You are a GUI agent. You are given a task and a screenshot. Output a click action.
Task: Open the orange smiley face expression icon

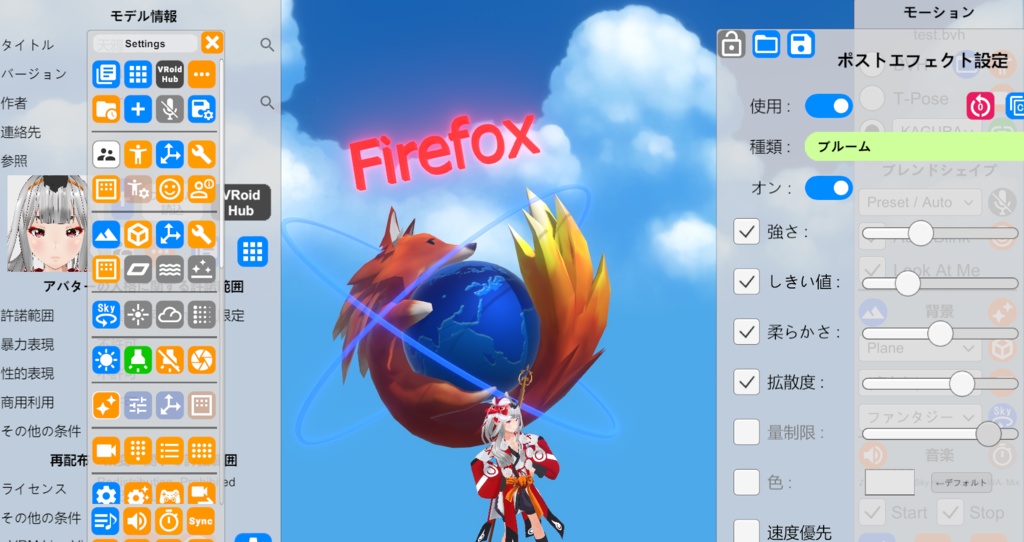[x=170, y=189]
